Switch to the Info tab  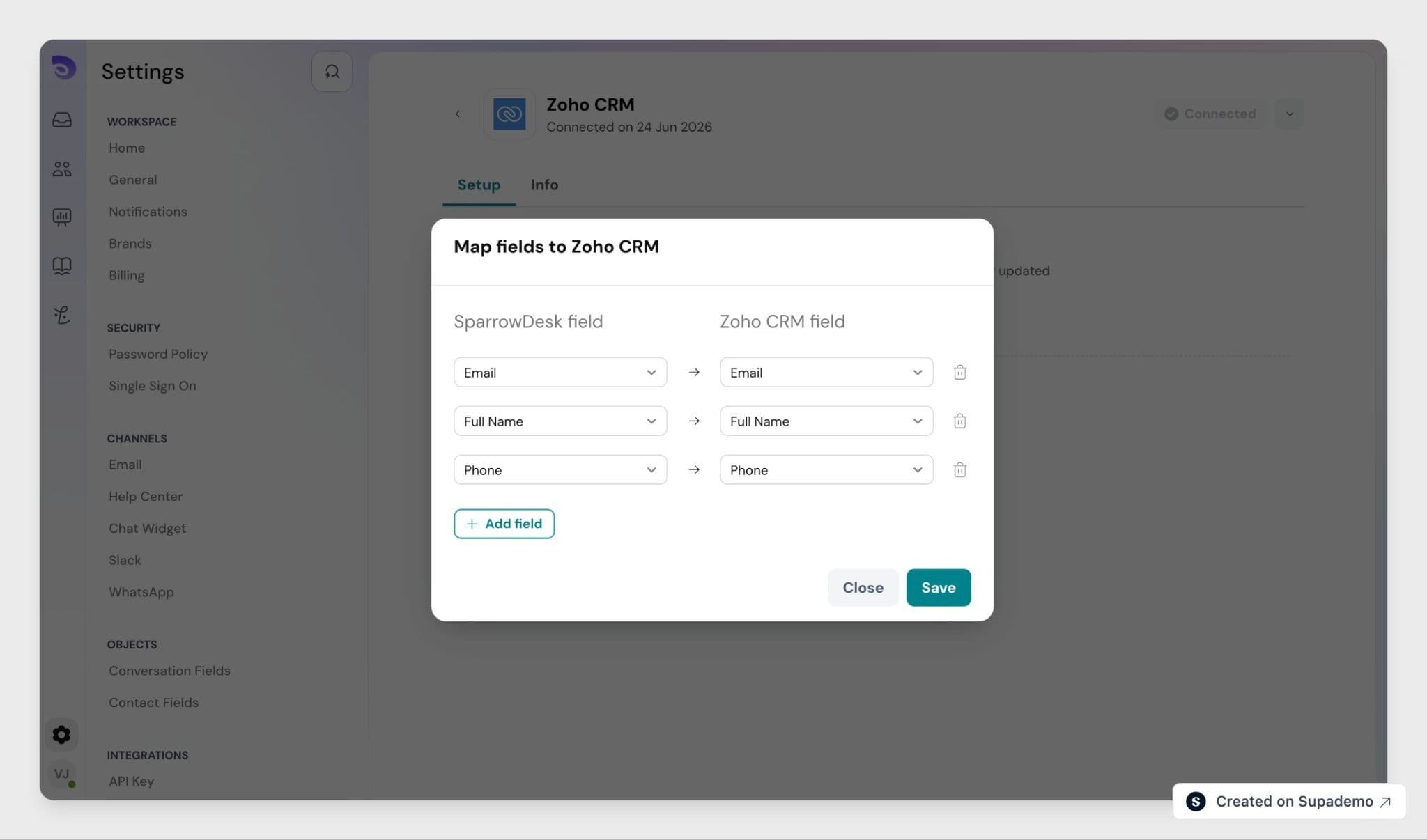(544, 185)
